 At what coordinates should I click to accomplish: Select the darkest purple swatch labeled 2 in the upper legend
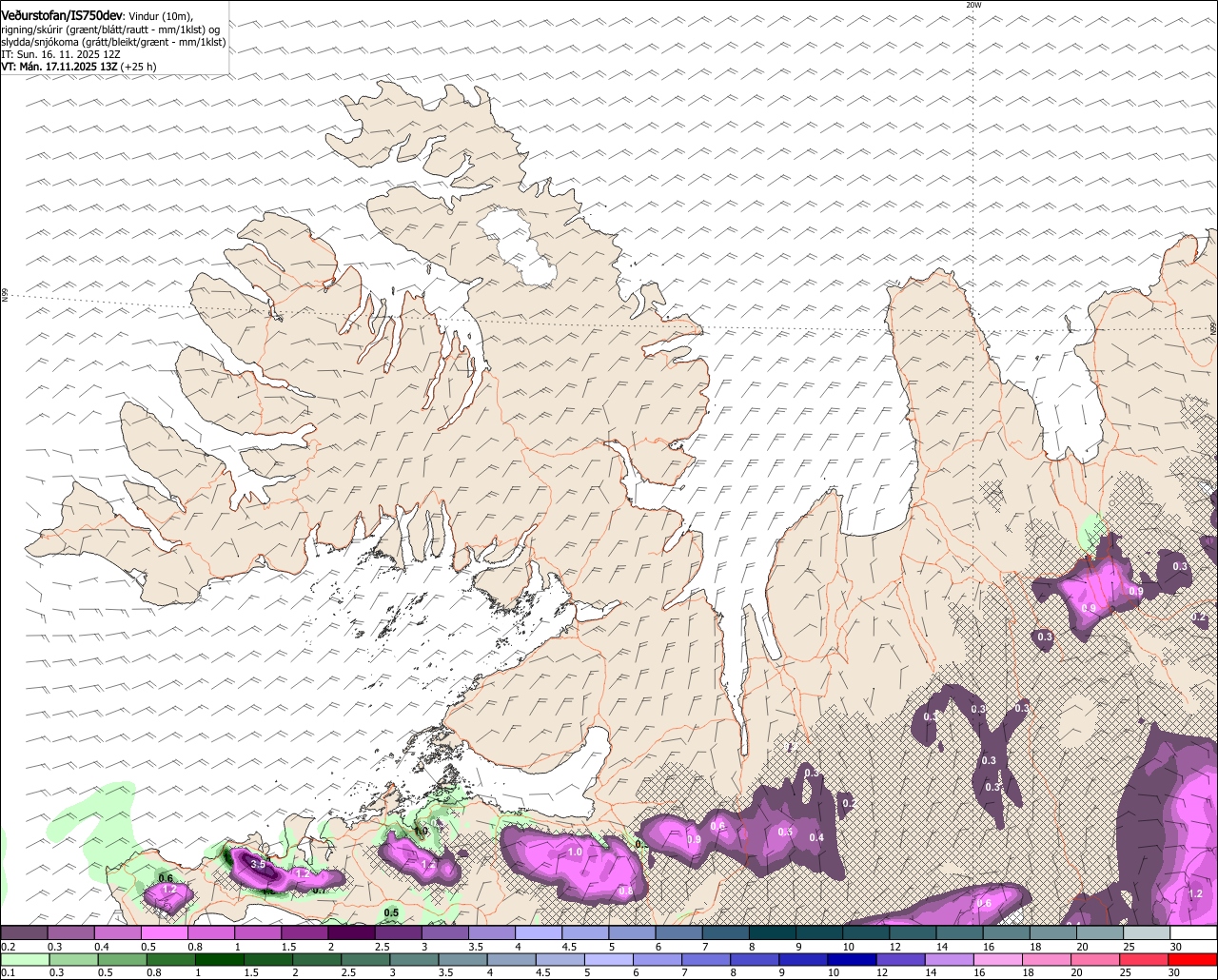tap(351, 933)
